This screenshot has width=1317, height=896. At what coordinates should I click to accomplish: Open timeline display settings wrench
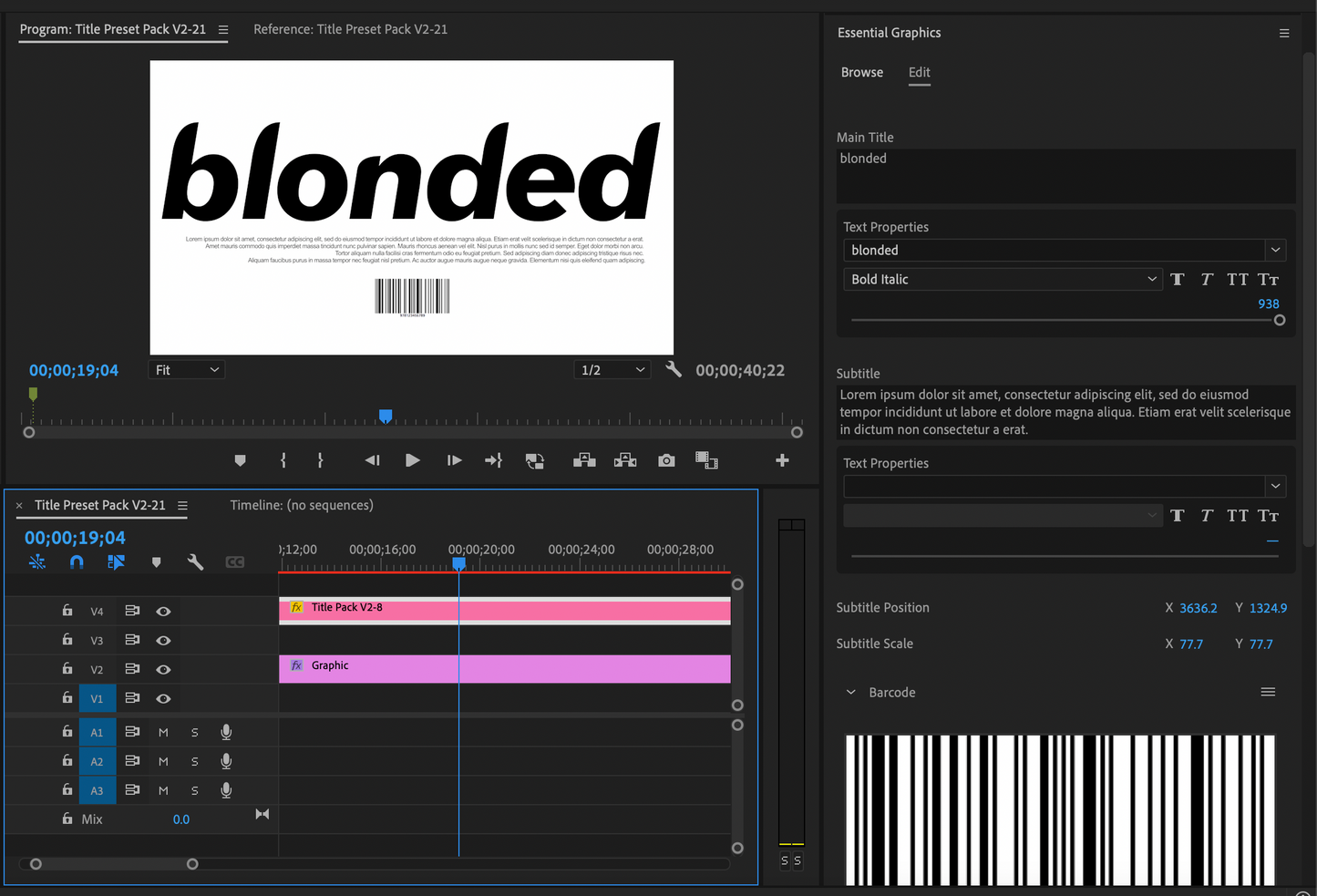point(195,562)
